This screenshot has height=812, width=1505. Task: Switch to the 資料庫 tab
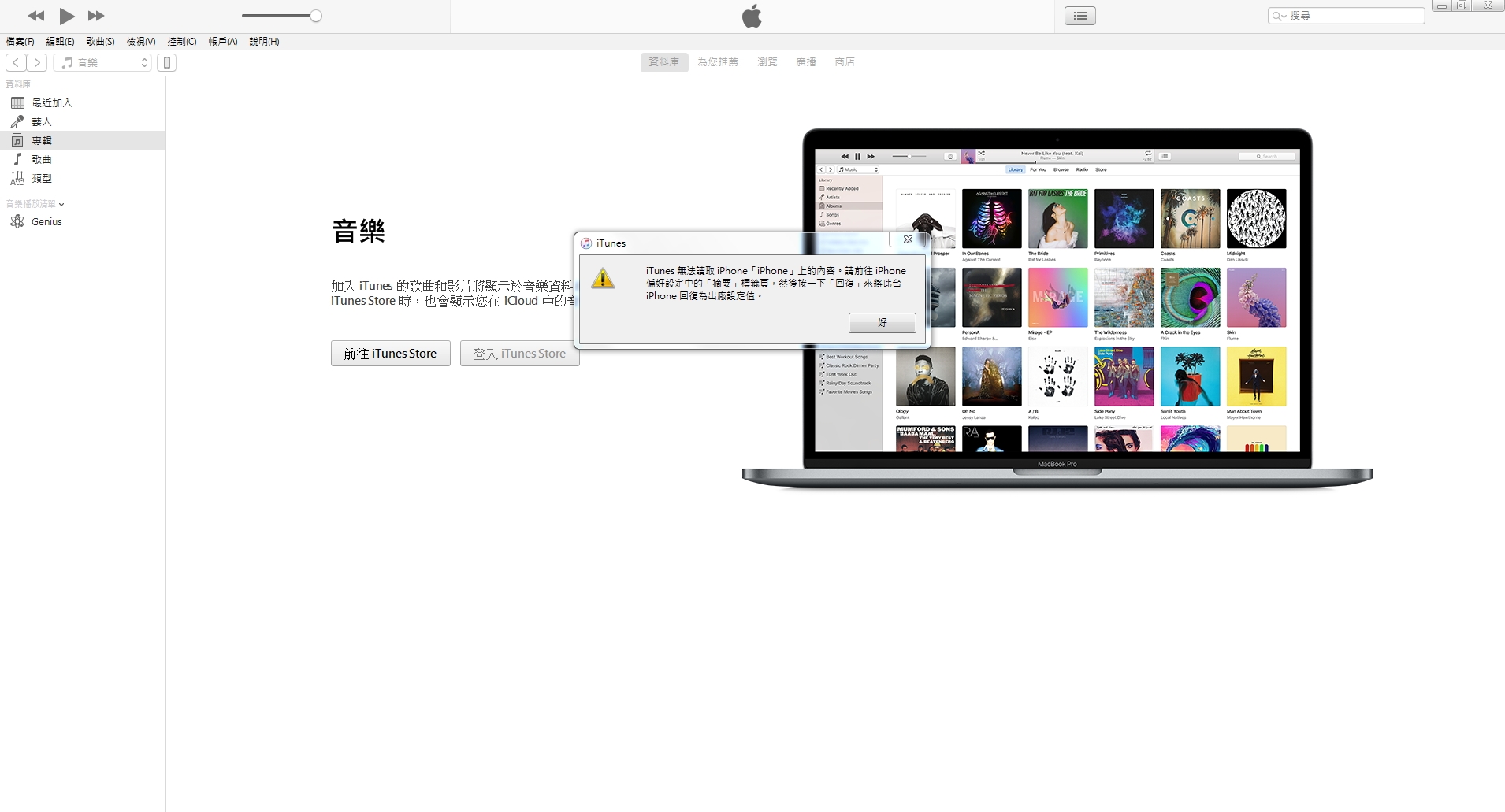click(x=664, y=62)
